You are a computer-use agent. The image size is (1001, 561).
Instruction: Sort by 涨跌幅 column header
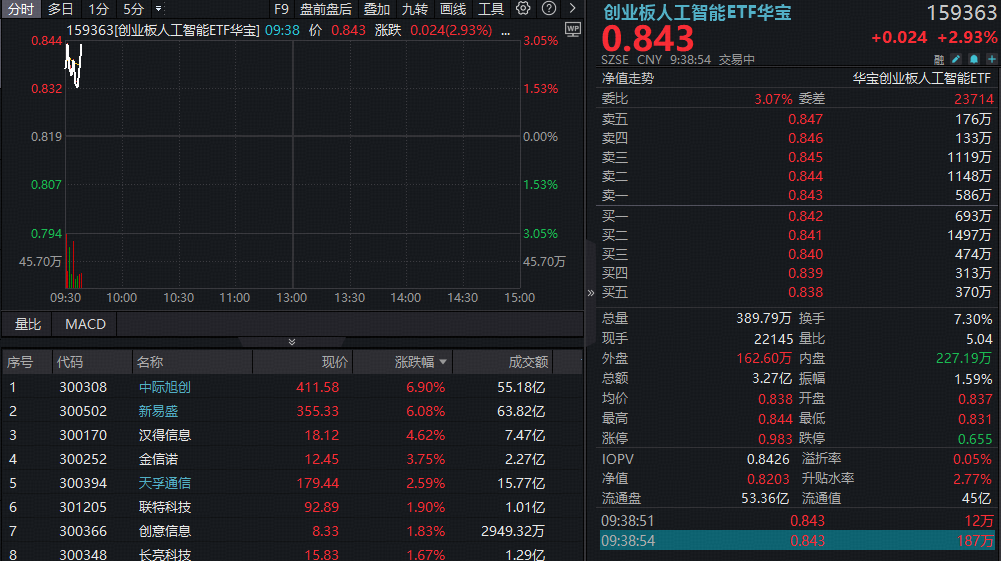tap(414, 362)
